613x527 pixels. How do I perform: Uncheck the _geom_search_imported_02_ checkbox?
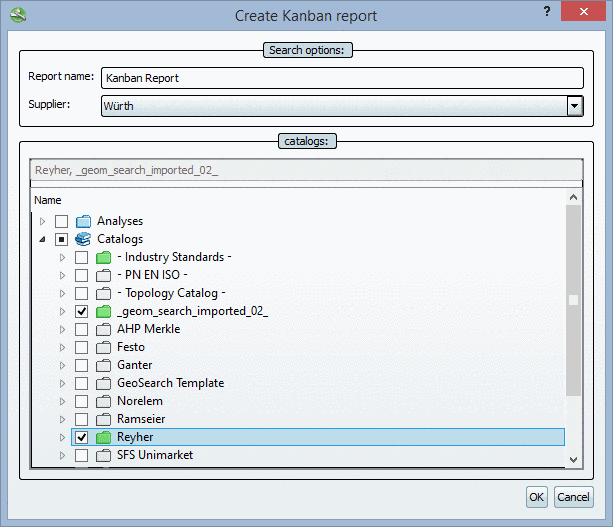point(81,311)
